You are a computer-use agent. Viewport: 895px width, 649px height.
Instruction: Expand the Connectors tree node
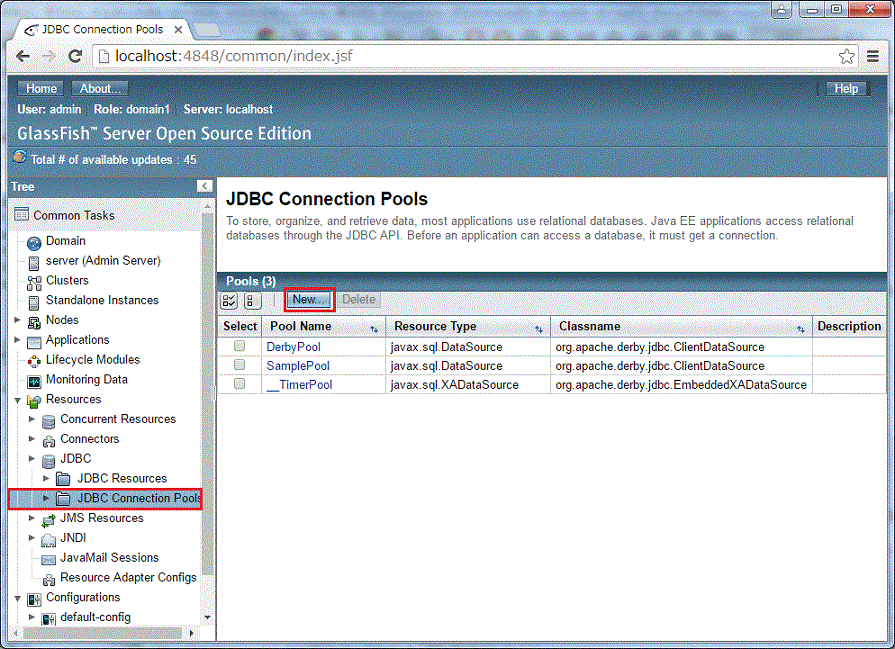[x=32, y=439]
